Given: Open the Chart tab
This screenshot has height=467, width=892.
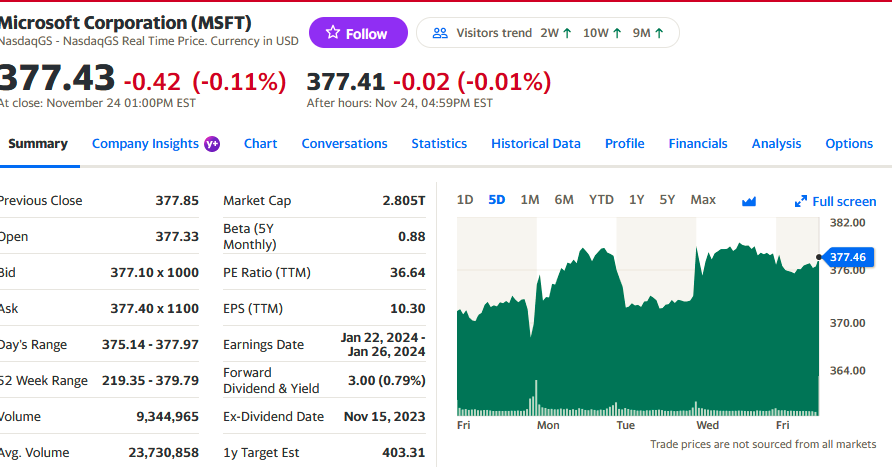Looking at the screenshot, I should [260, 144].
